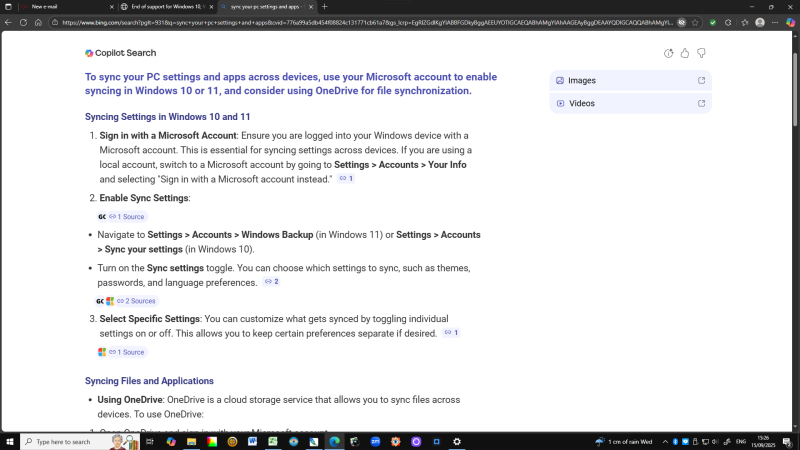The image size is (800, 450).
Task: Click the citation link 1 after Microsoft account paragraph
Action: pyautogui.click(x=346, y=179)
